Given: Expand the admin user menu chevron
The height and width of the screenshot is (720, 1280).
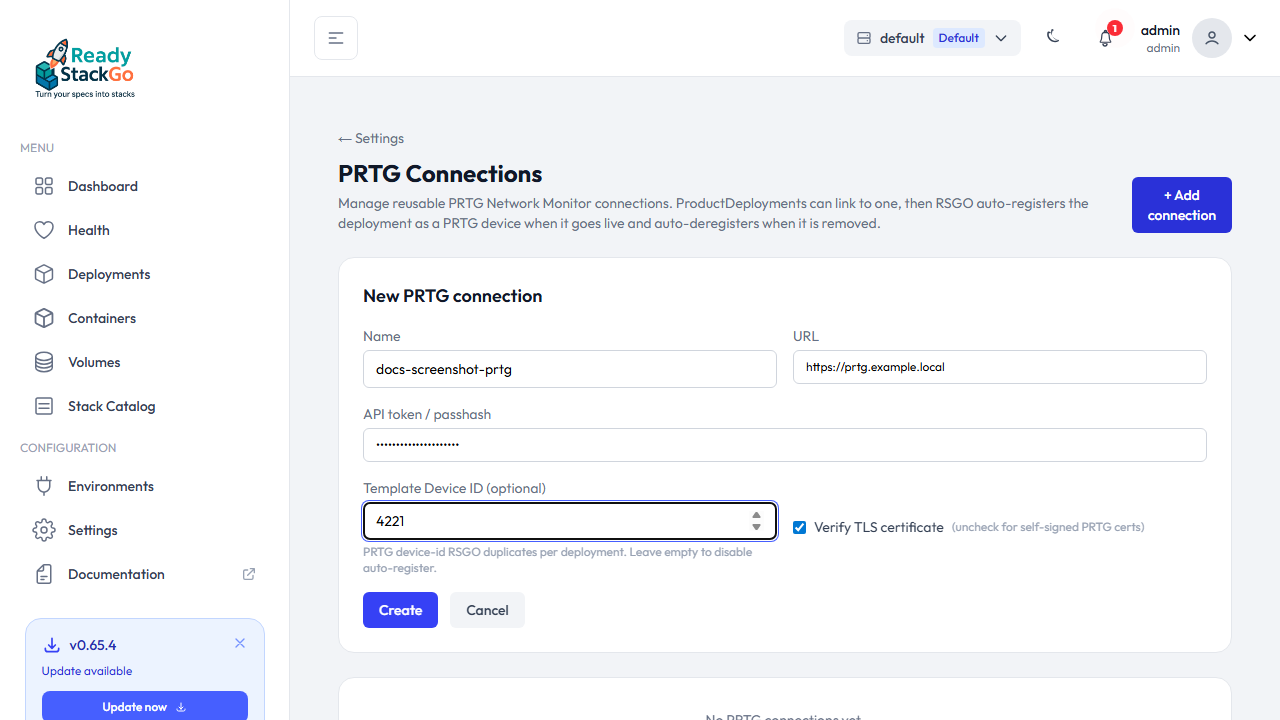Looking at the screenshot, I should click(x=1250, y=38).
